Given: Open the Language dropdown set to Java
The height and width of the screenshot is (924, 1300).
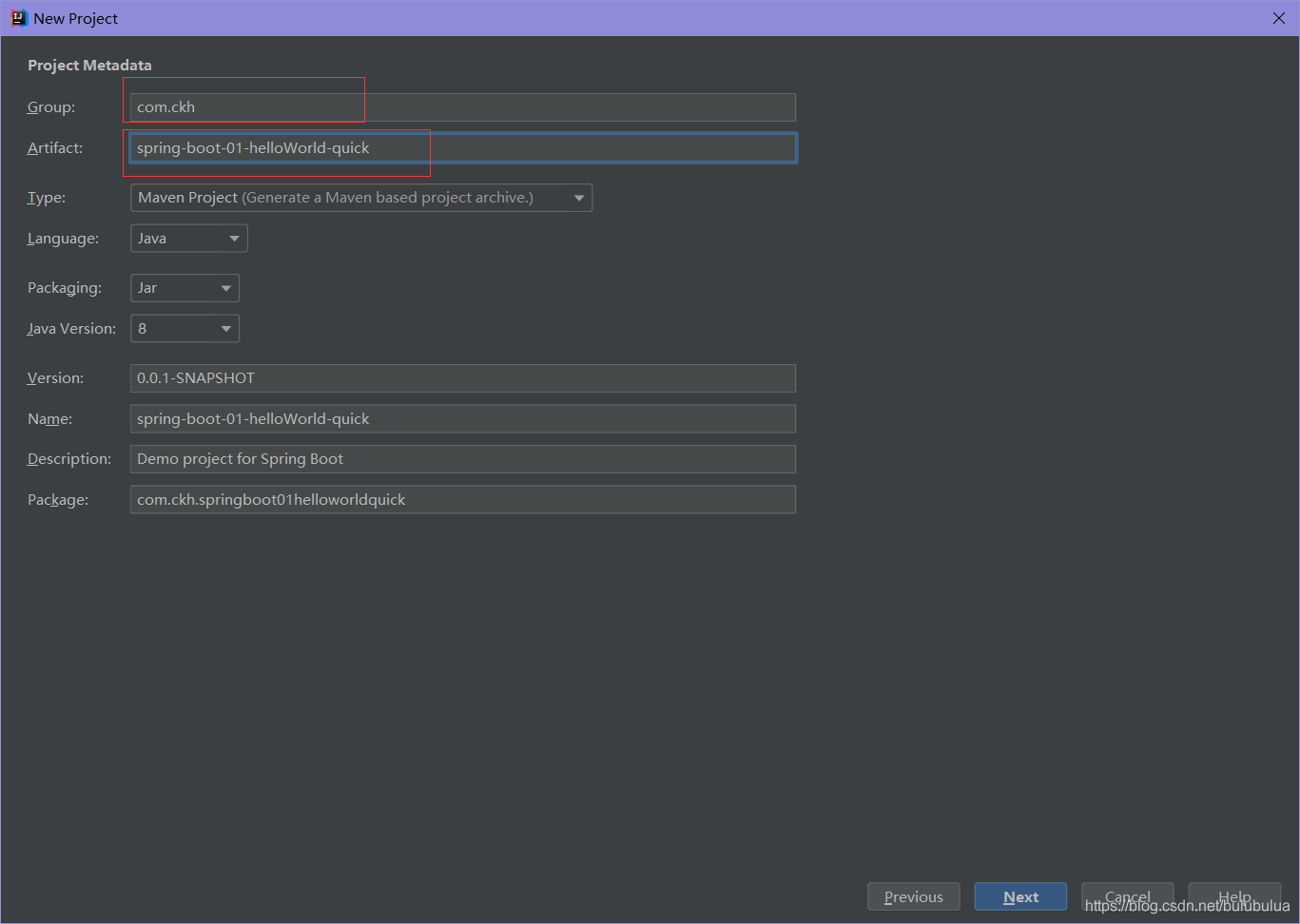Looking at the screenshot, I should click(x=189, y=239).
